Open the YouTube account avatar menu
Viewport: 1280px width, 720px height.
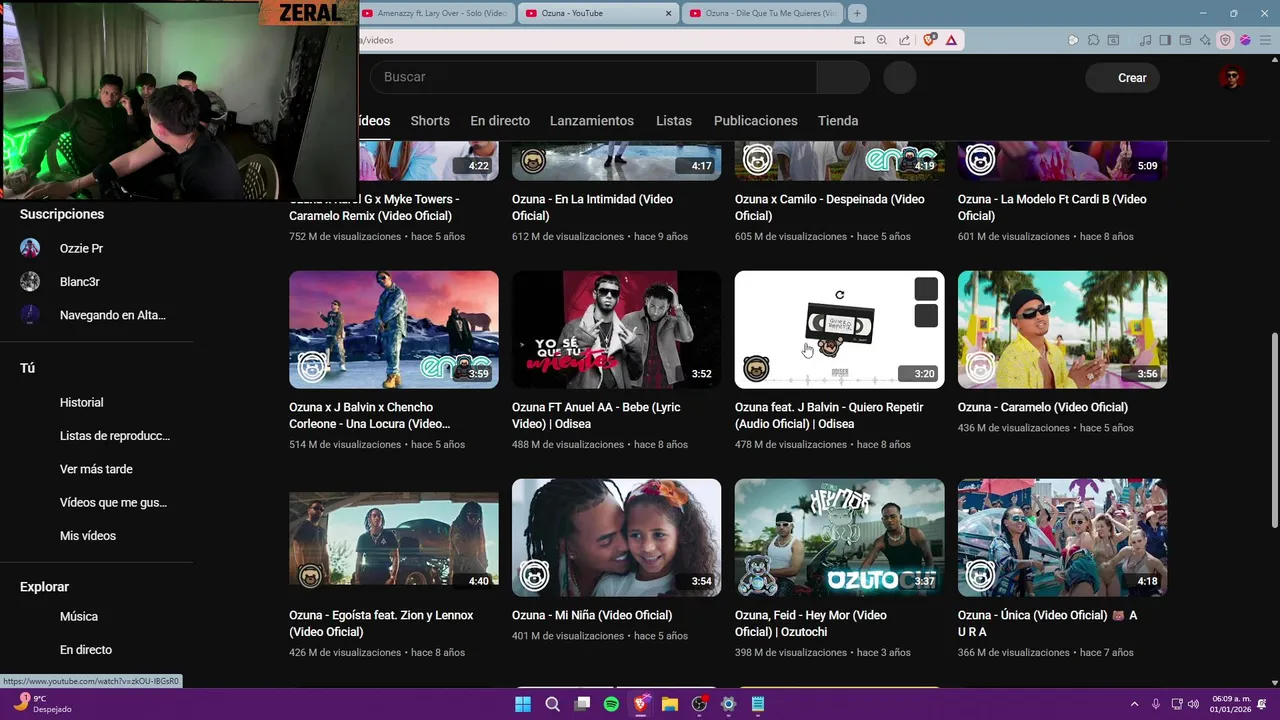coord(1231,77)
